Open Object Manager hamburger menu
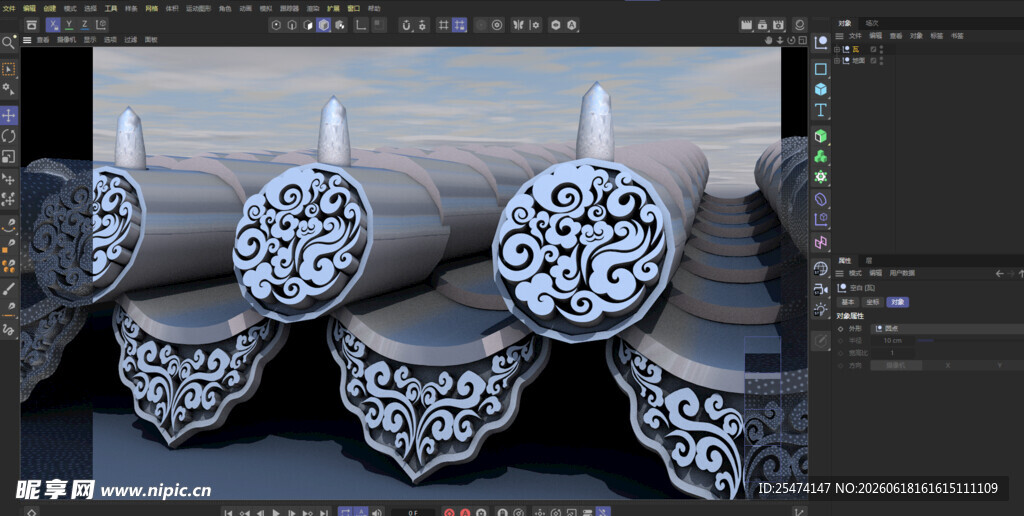The image size is (1024, 516). pyautogui.click(x=840, y=36)
